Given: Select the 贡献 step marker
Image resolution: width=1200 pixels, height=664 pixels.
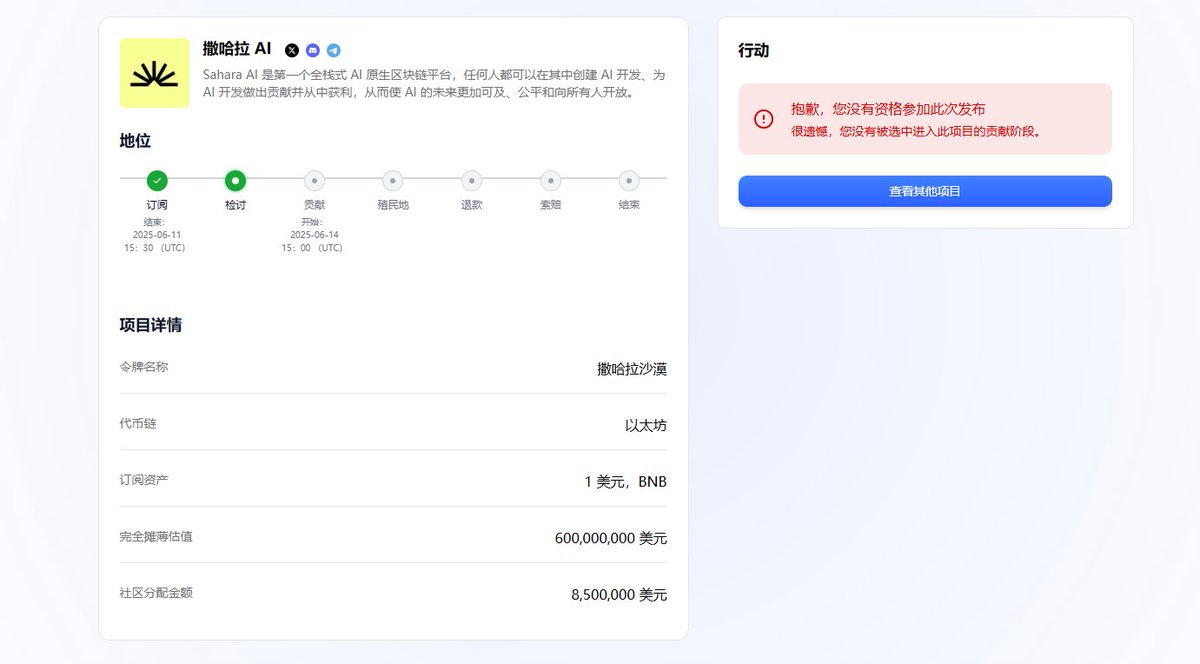Looking at the screenshot, I should coord(314,181).
